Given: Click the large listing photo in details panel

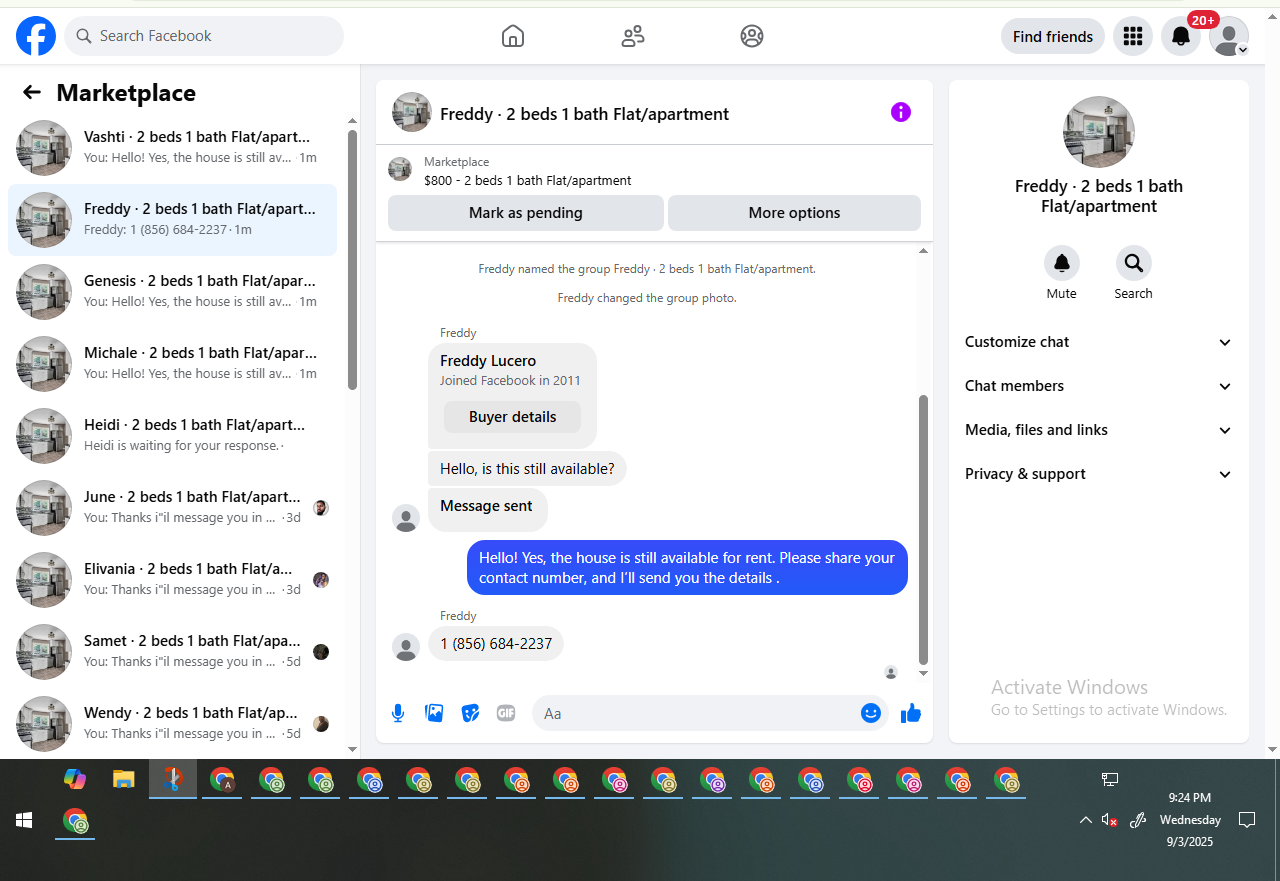Looking at the screenshot, I should (x=1099, y=132).
